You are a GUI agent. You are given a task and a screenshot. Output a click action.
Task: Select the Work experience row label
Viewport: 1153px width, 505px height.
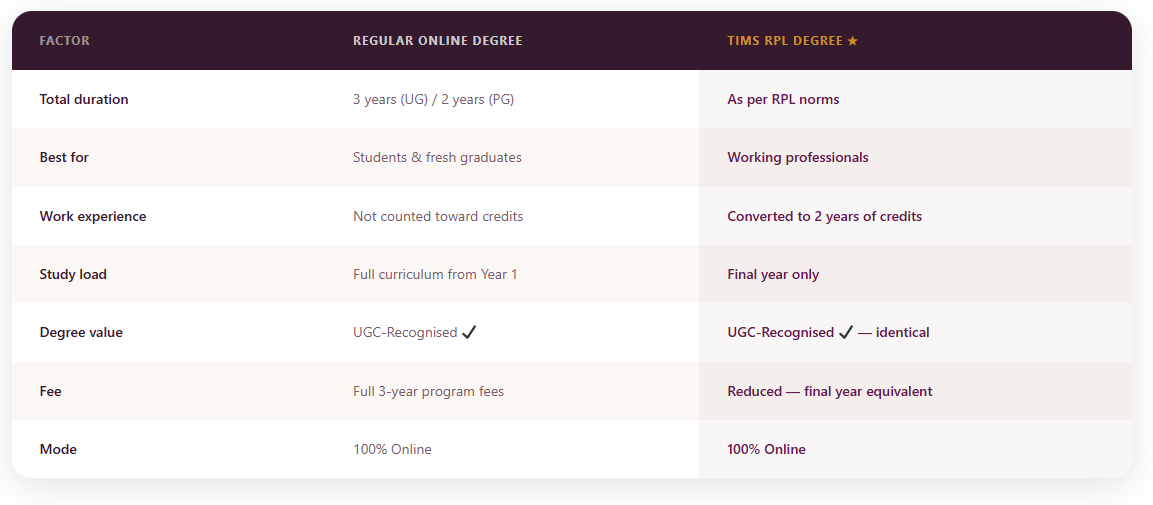pyautogui.click(x=93, y=216)
